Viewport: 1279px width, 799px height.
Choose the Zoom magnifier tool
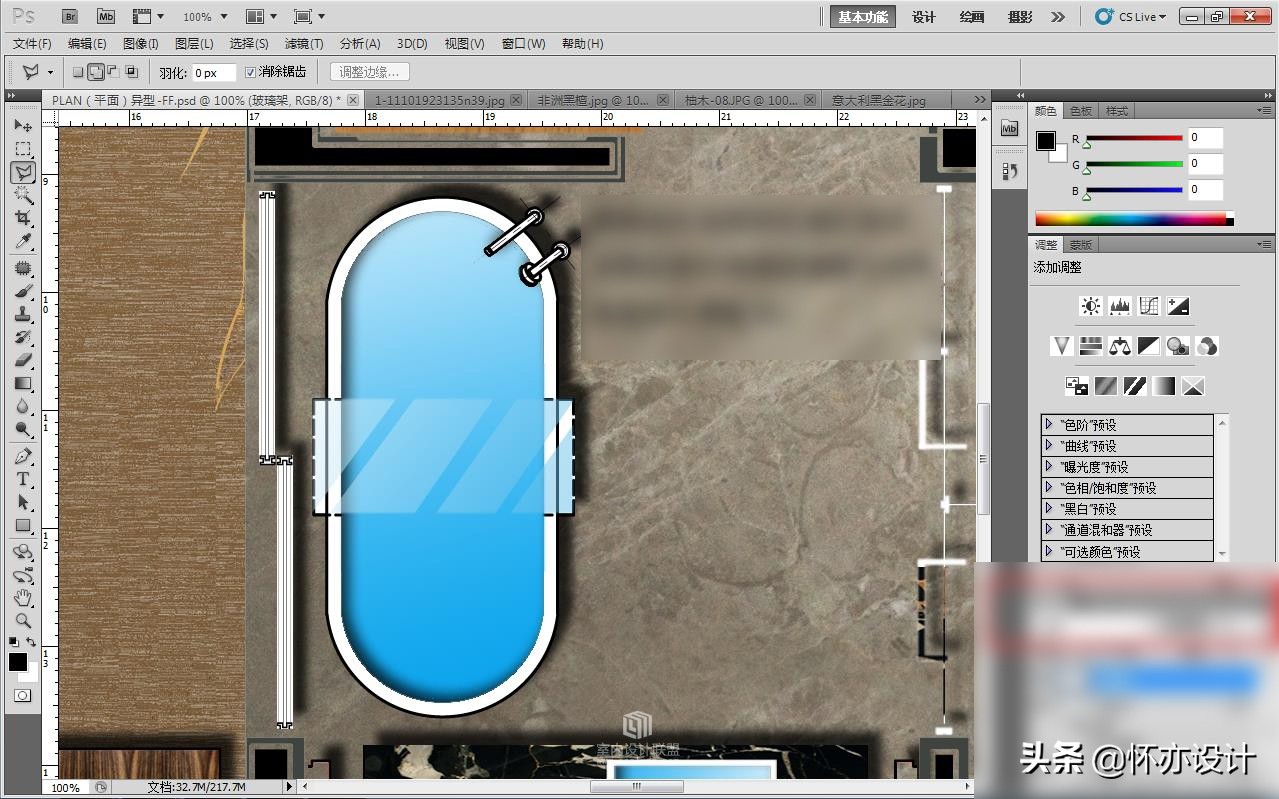click(x=23, y=620)
